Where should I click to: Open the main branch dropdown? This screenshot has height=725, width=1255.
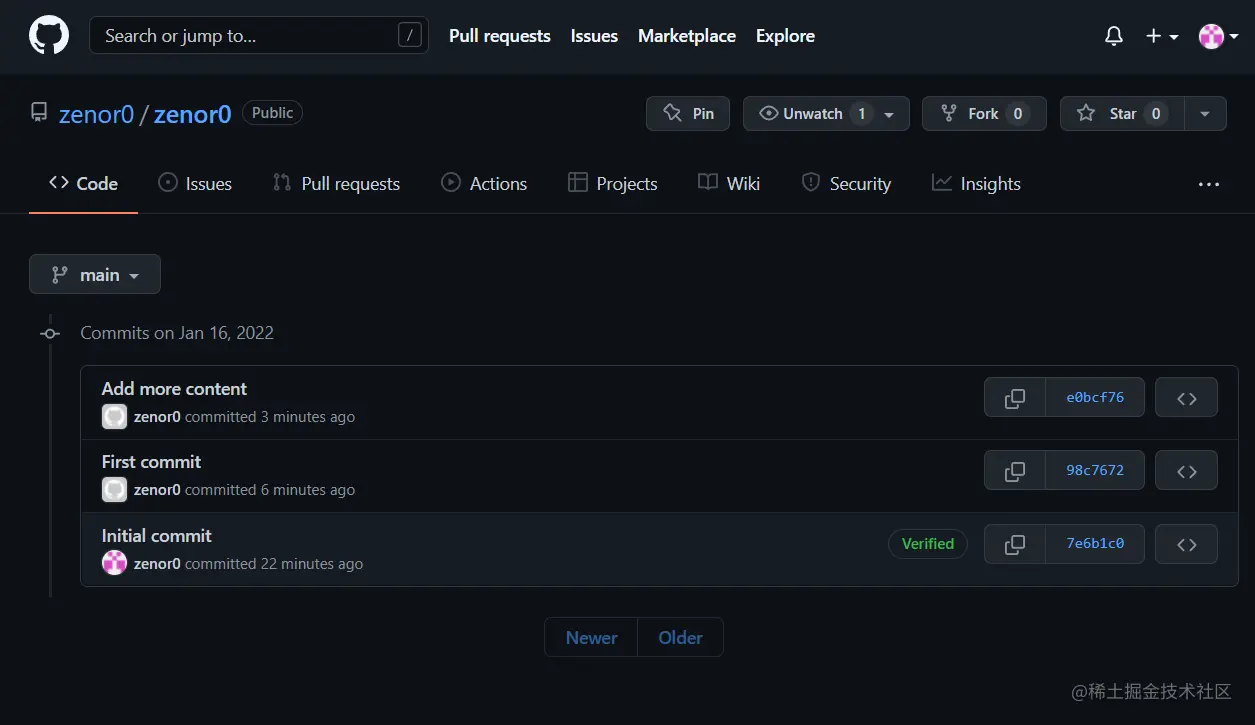pos(95,274)
